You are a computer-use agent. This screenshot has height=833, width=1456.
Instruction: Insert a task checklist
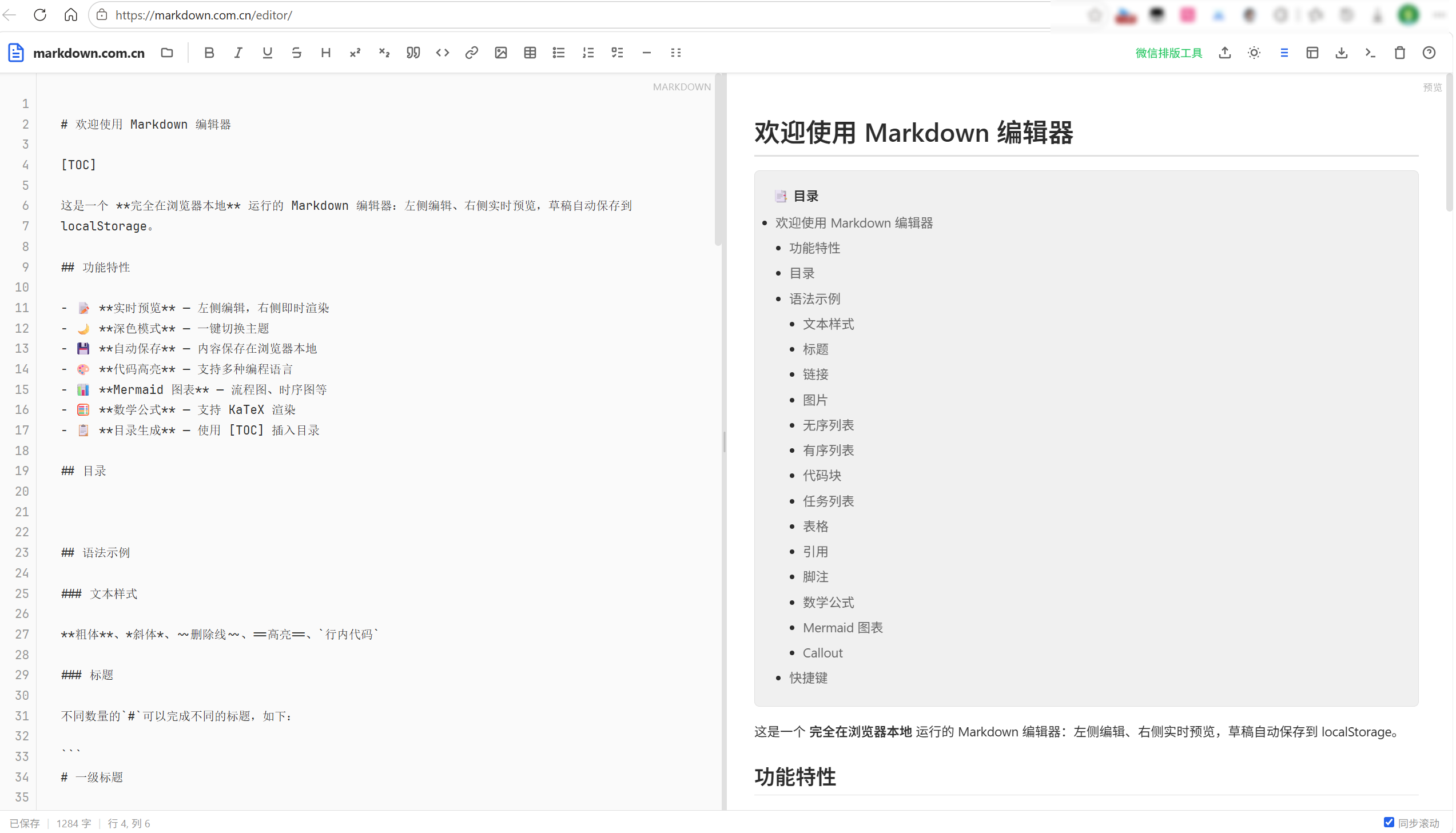[x=618, y=53]
